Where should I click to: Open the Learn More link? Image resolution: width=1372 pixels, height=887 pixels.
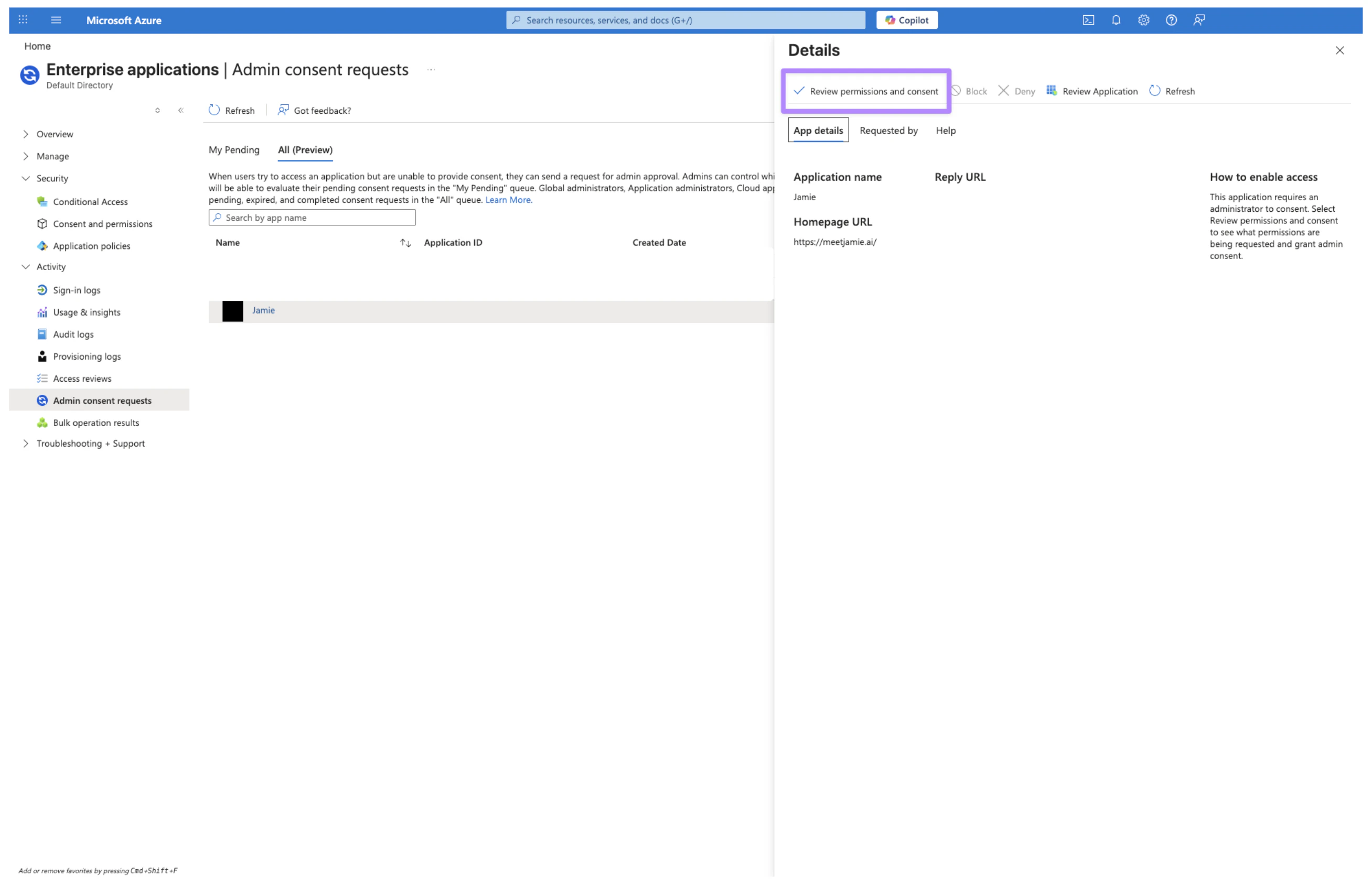point(508,200)
